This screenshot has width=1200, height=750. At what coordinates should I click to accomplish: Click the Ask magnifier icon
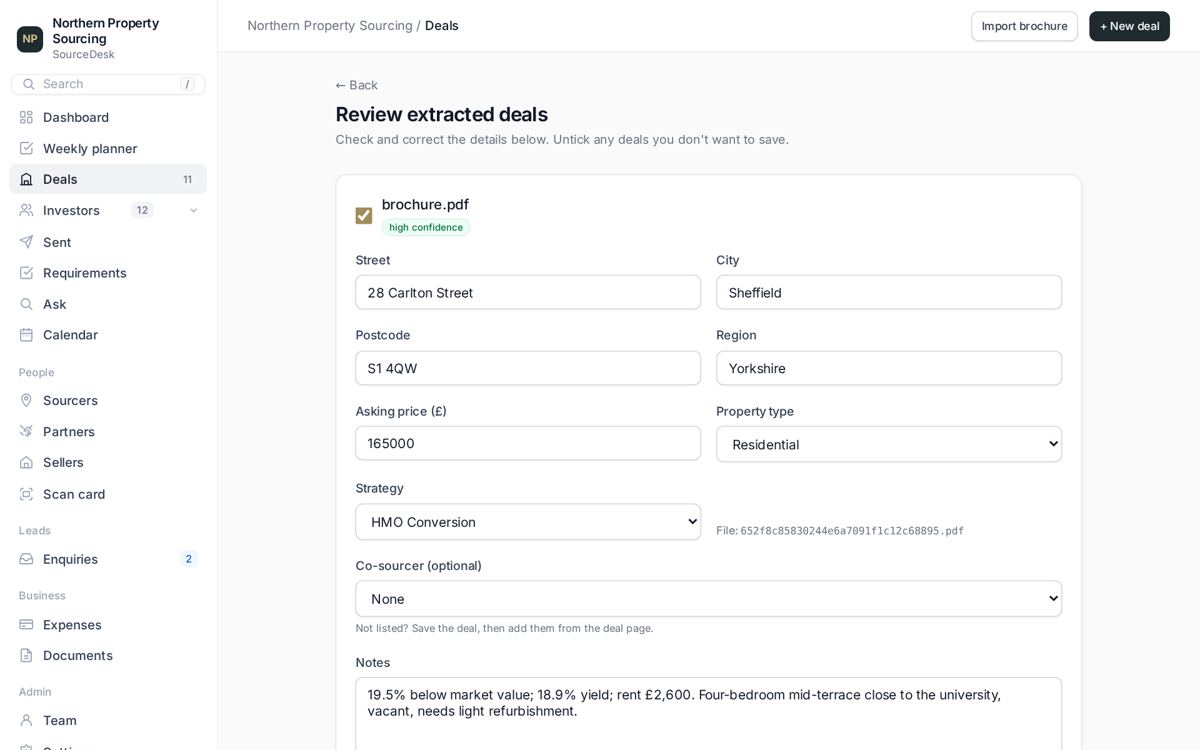27,304
